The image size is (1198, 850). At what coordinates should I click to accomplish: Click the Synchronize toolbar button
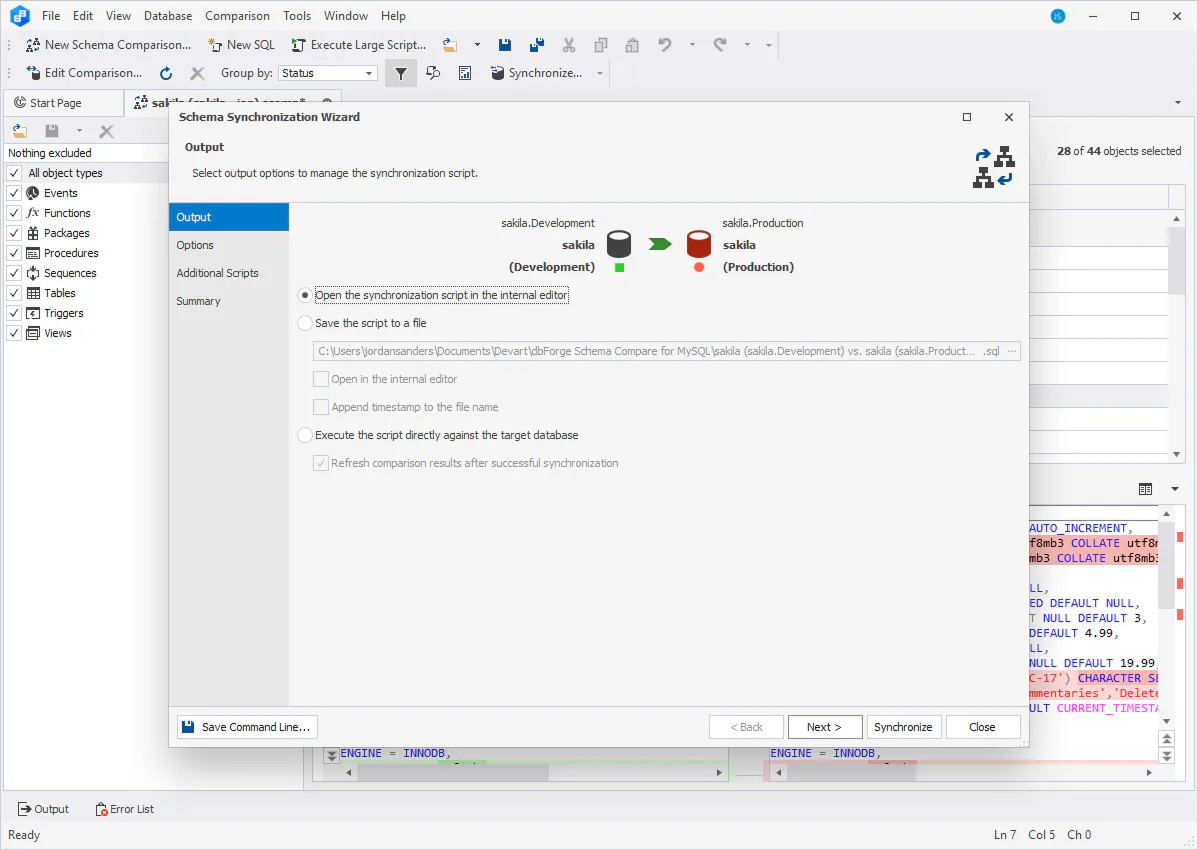point(536,73)
